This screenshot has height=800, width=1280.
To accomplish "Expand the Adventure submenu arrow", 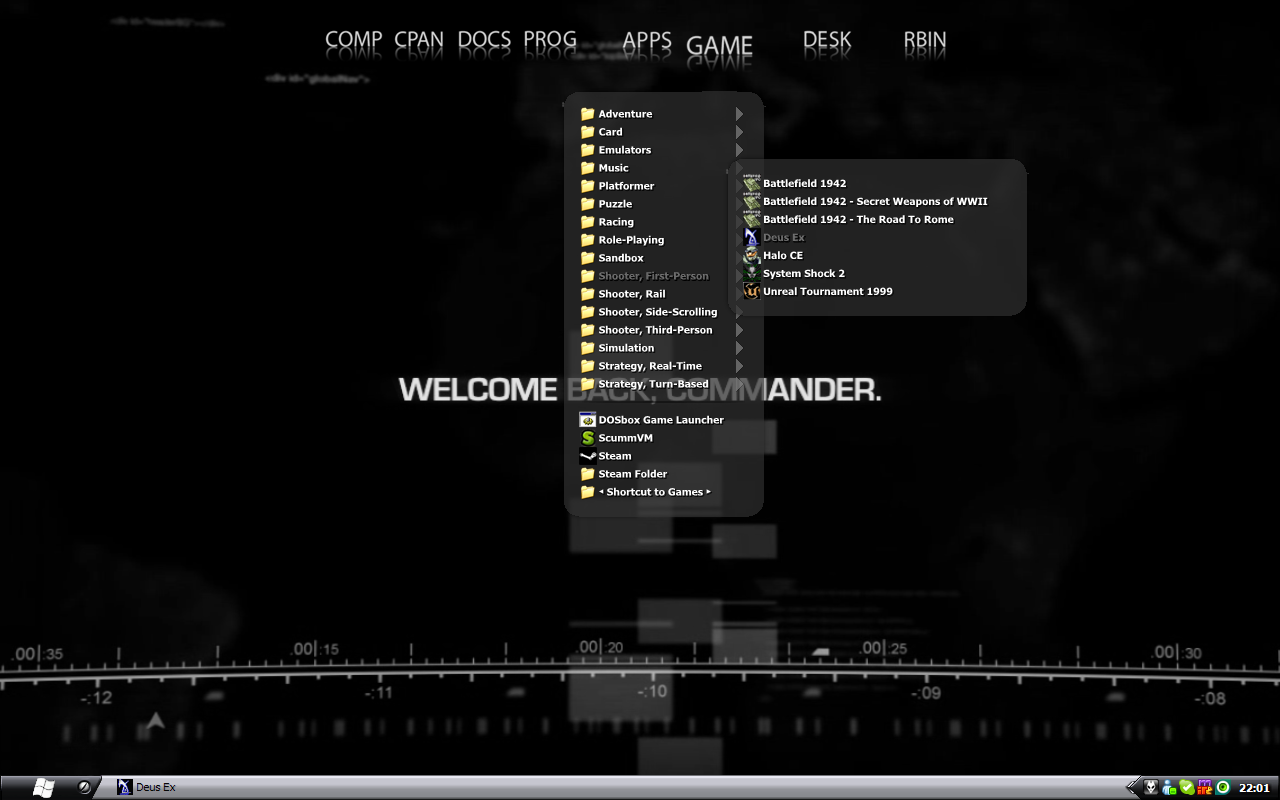I will [739, 114].
